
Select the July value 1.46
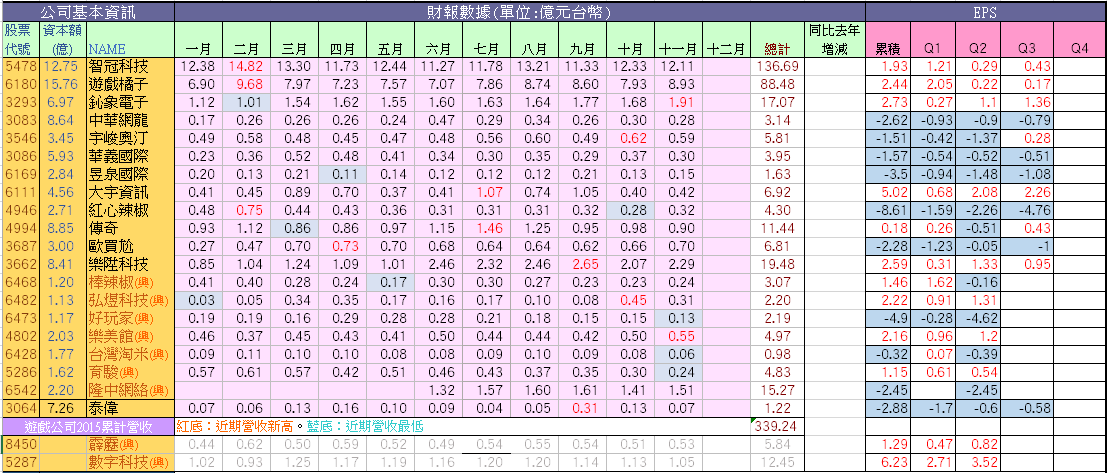pos(486,227)
